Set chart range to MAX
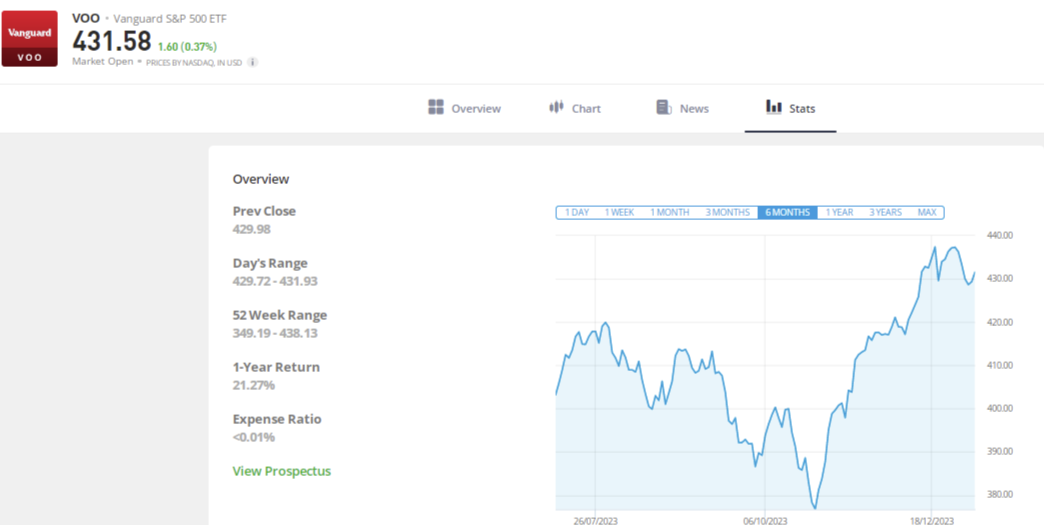The height and width of the screenshot is (525, 1044). 926,212
